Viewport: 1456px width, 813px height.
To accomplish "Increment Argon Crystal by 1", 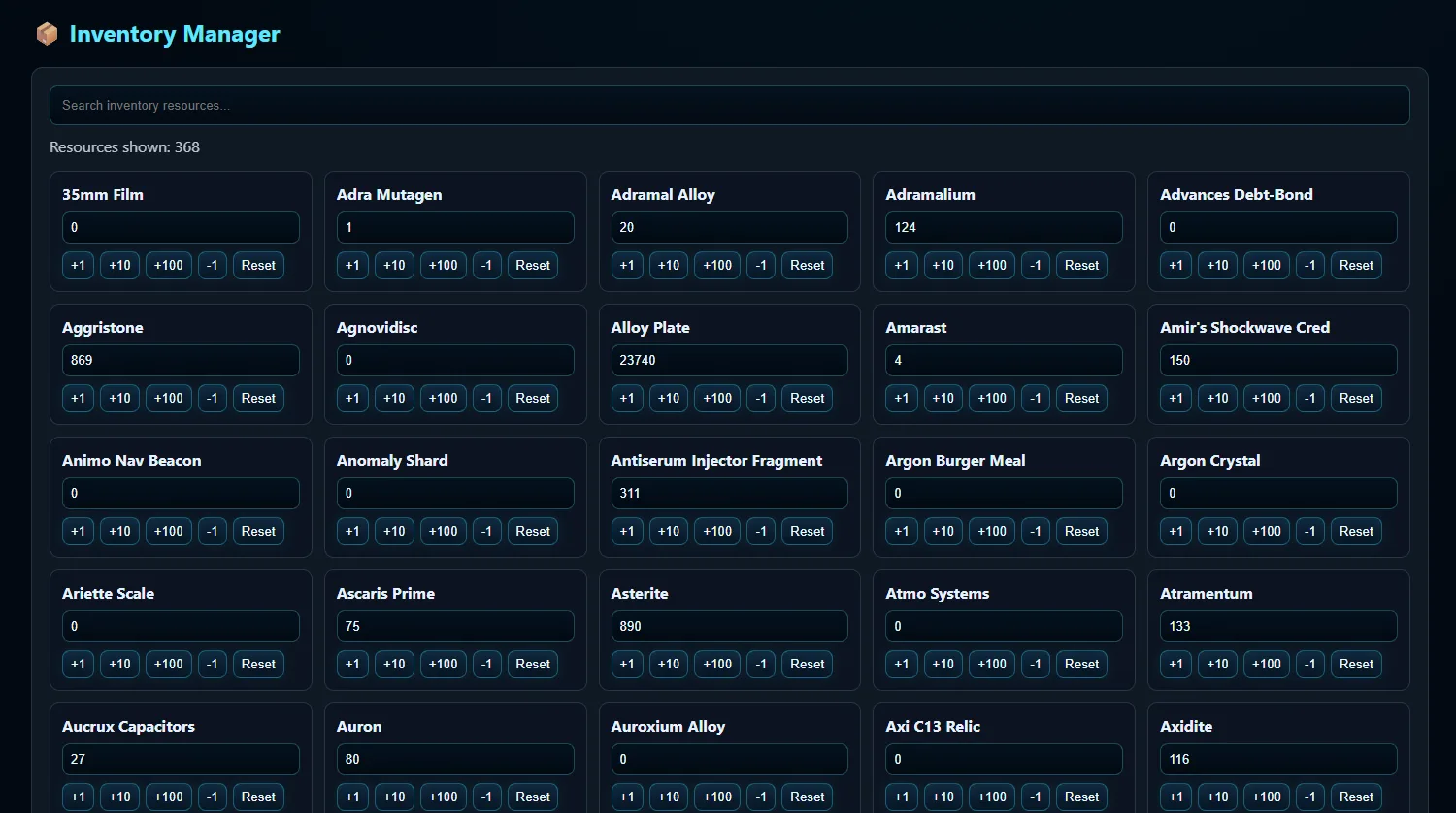I will 1175,531.
